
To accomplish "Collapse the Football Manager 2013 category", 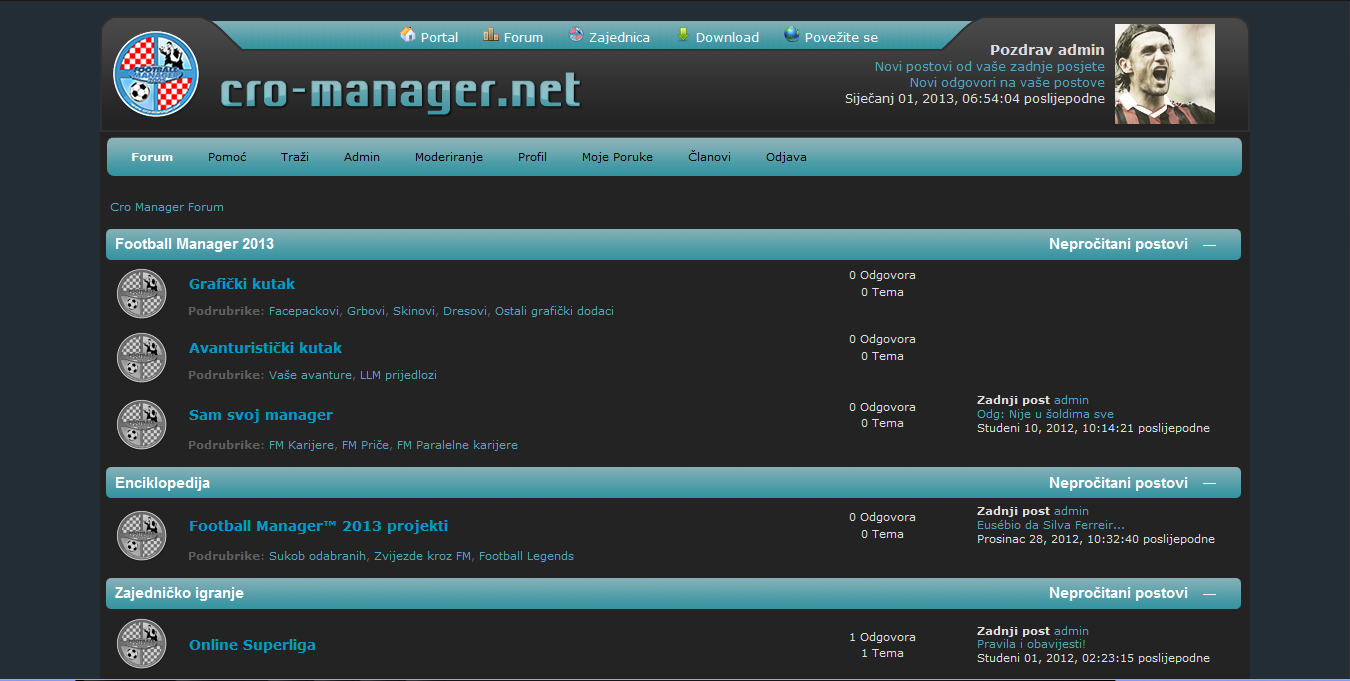I will [x=1210, y=245].
